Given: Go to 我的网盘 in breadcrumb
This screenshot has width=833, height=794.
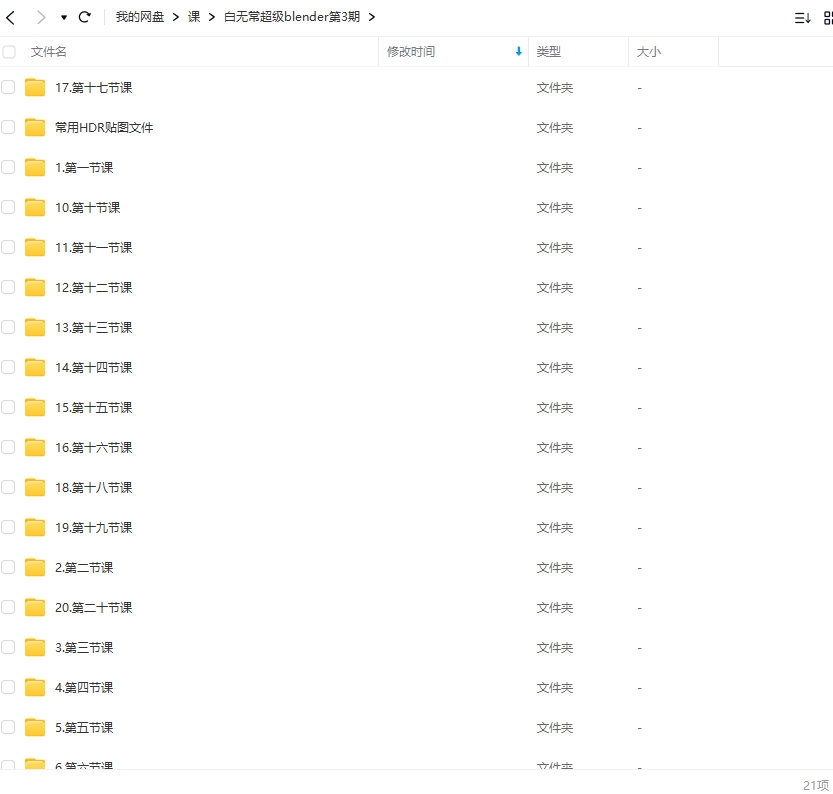Looking at the screenshot, I should click(139, 17).
